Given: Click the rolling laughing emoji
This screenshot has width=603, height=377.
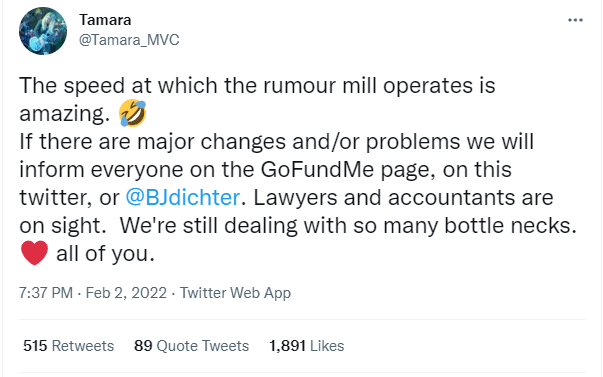Looking at the screenshot, I should [132, 113].
